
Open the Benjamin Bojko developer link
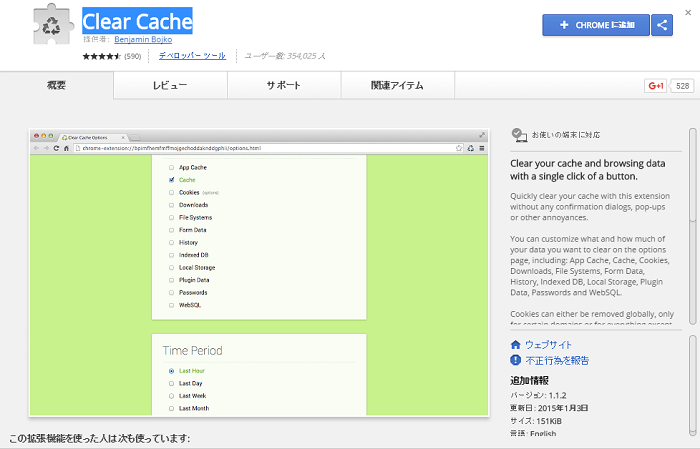(x=143, y=39)
